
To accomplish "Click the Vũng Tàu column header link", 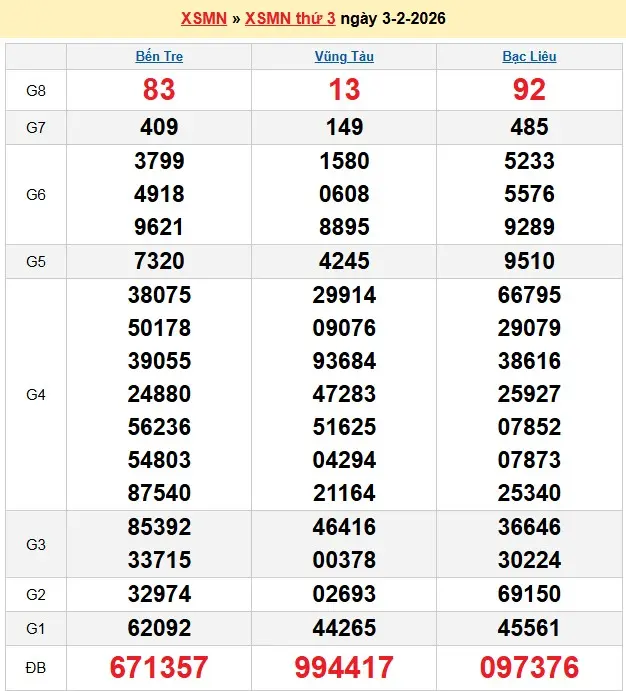I will (344, 57).
